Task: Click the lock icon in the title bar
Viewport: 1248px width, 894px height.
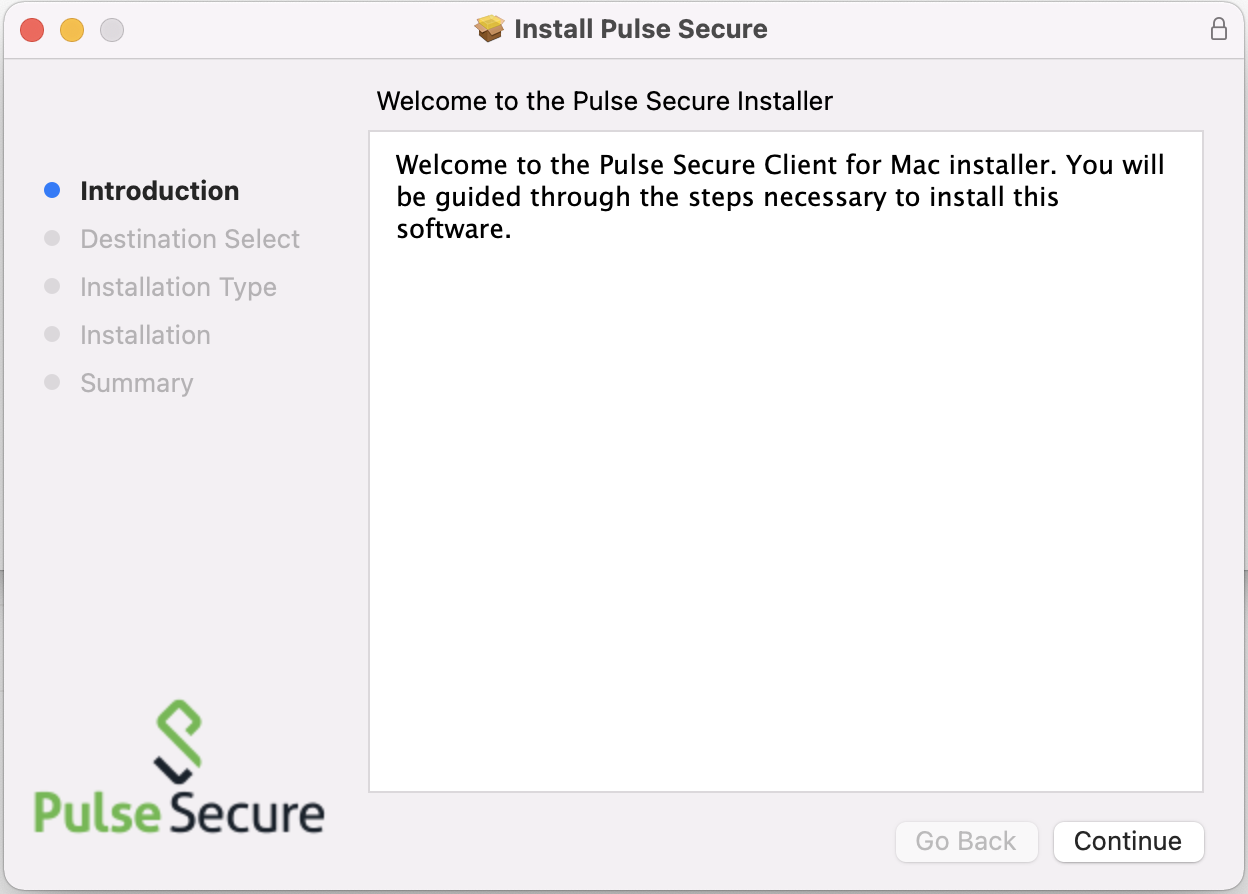Action: [1218, 28]
